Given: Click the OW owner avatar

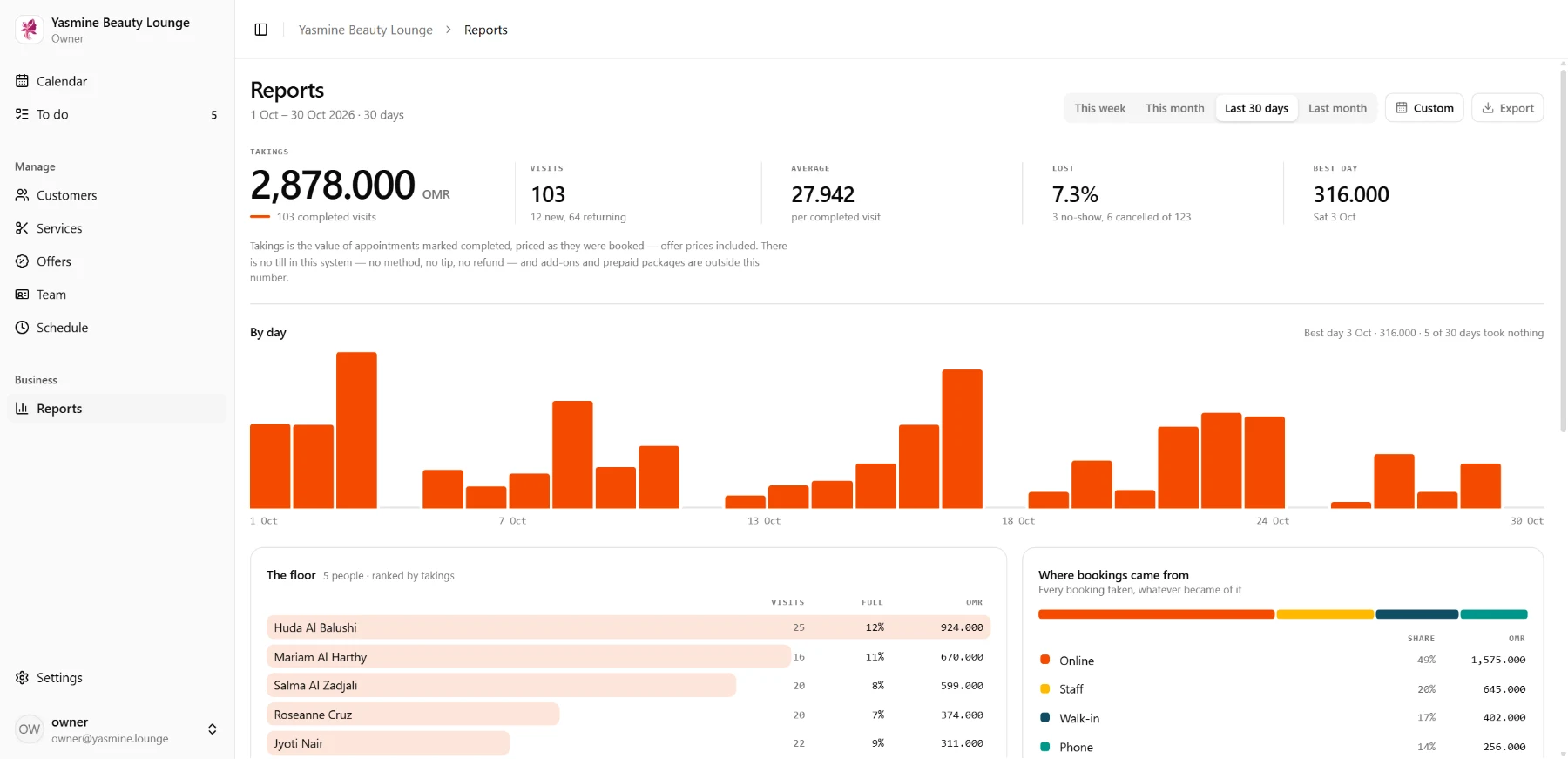Looking at the screenshot, I should [x=30, y=729].
